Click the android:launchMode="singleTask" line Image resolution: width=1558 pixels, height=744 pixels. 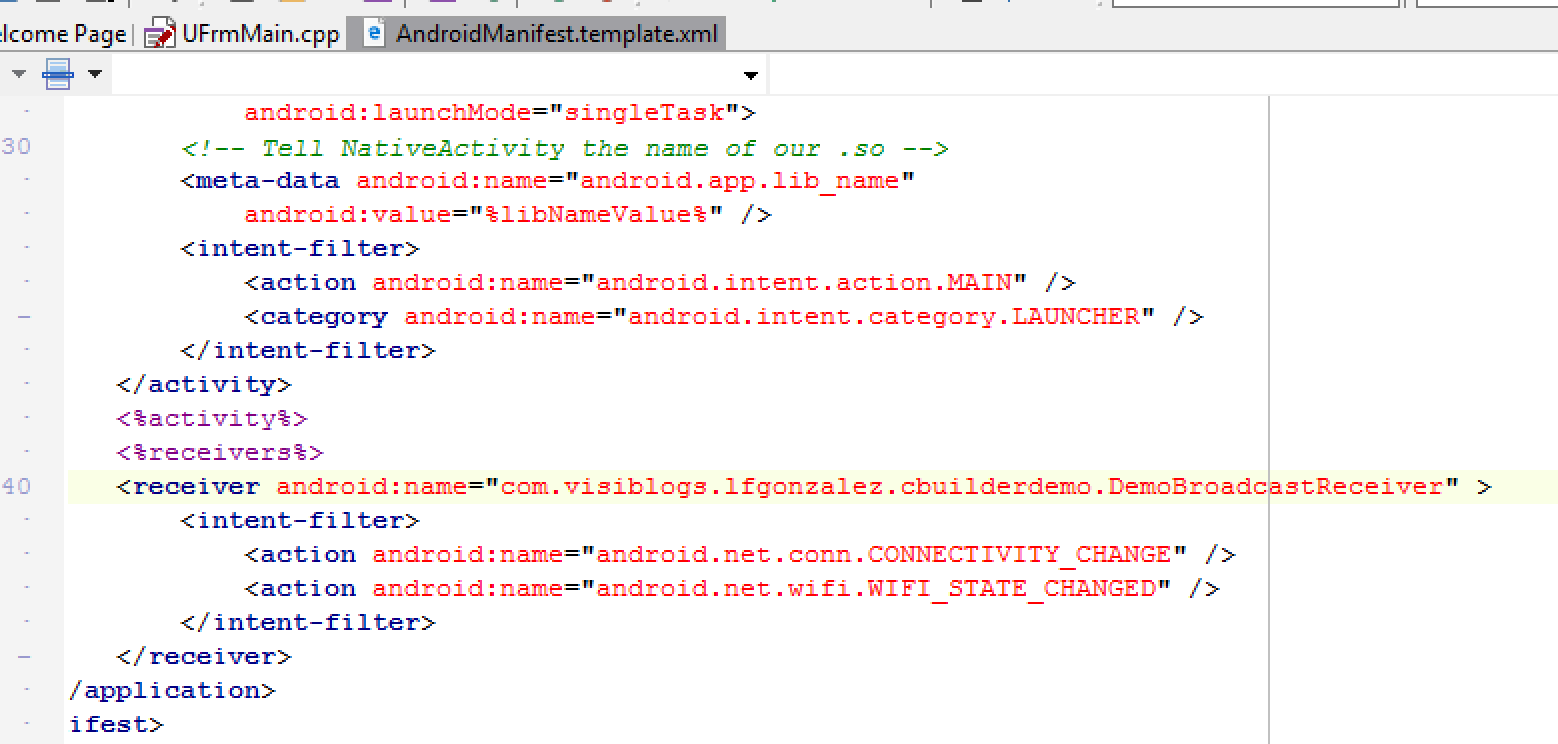[x=500, y=113]
